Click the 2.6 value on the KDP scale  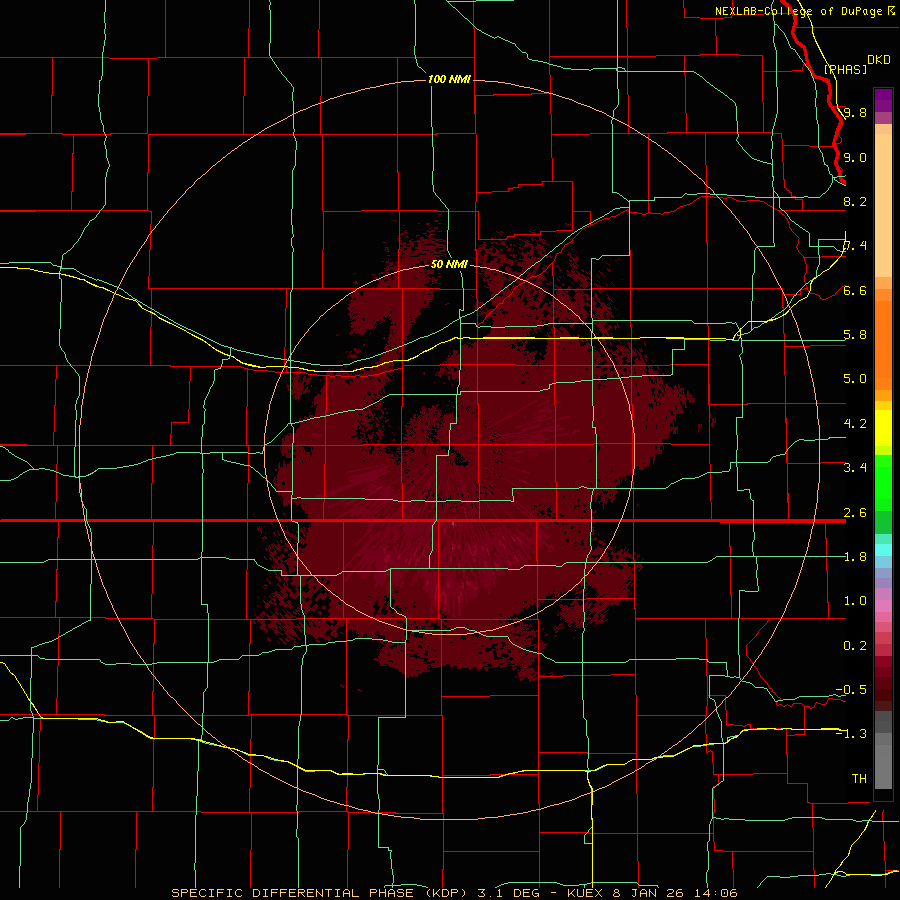coord(855,513)
